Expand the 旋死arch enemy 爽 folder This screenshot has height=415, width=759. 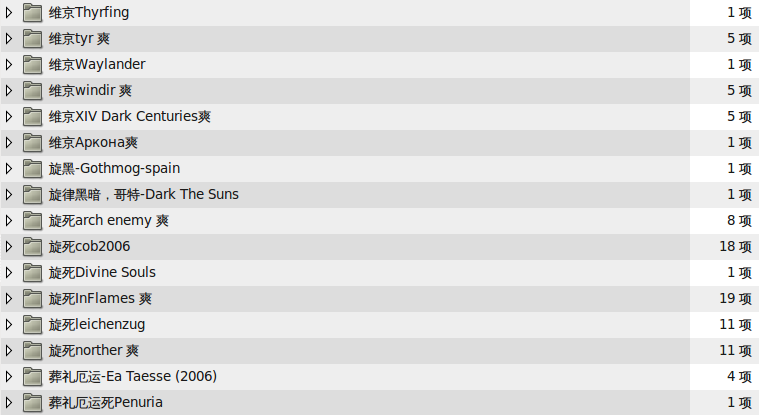coord(9,221)
